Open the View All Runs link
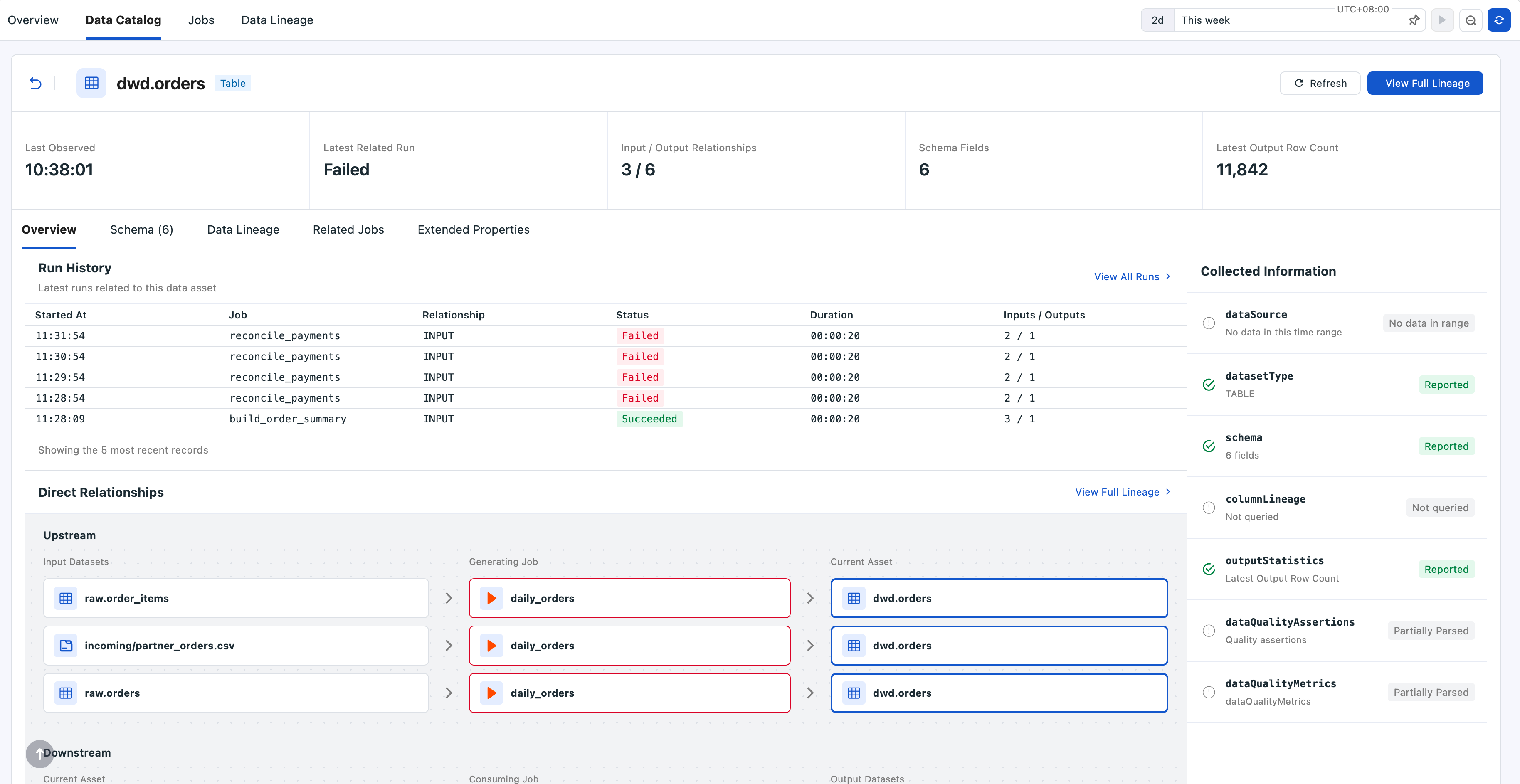Viewport: 1520px width, 784px height. [1133, 277]
